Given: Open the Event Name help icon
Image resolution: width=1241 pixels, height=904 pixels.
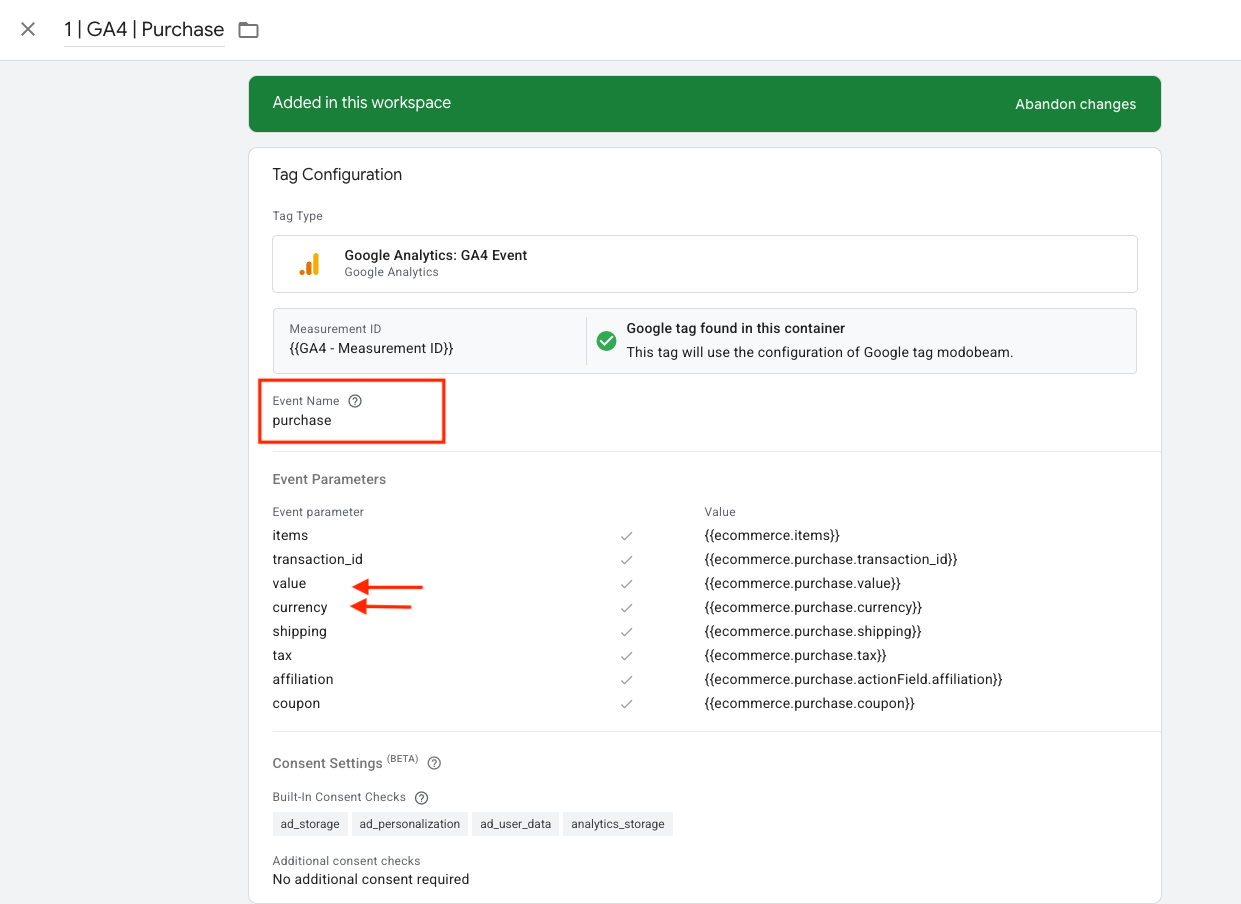Looking at the screenshot, I should tap(355, 401).
